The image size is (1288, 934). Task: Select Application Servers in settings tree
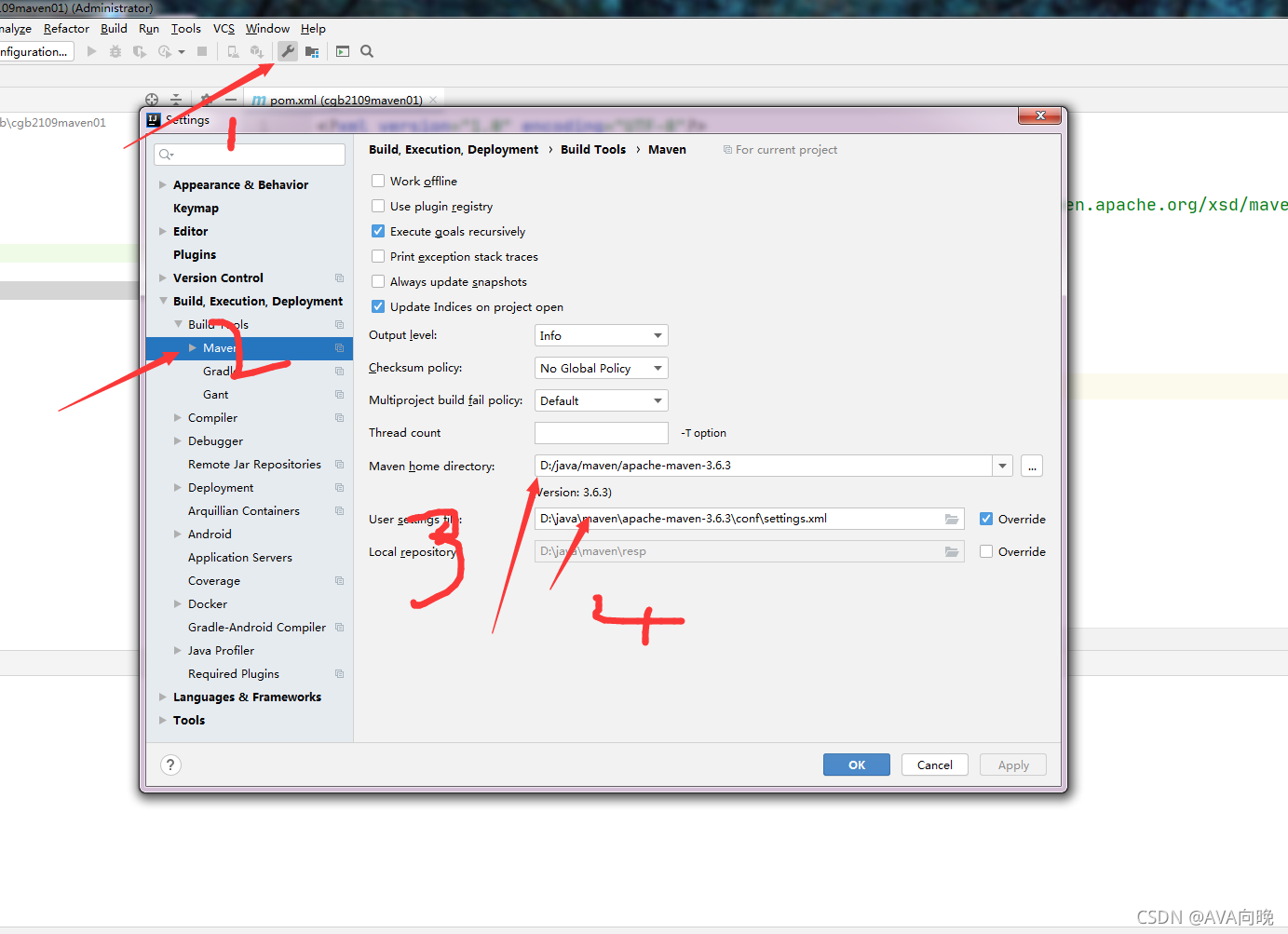[240, 557]
